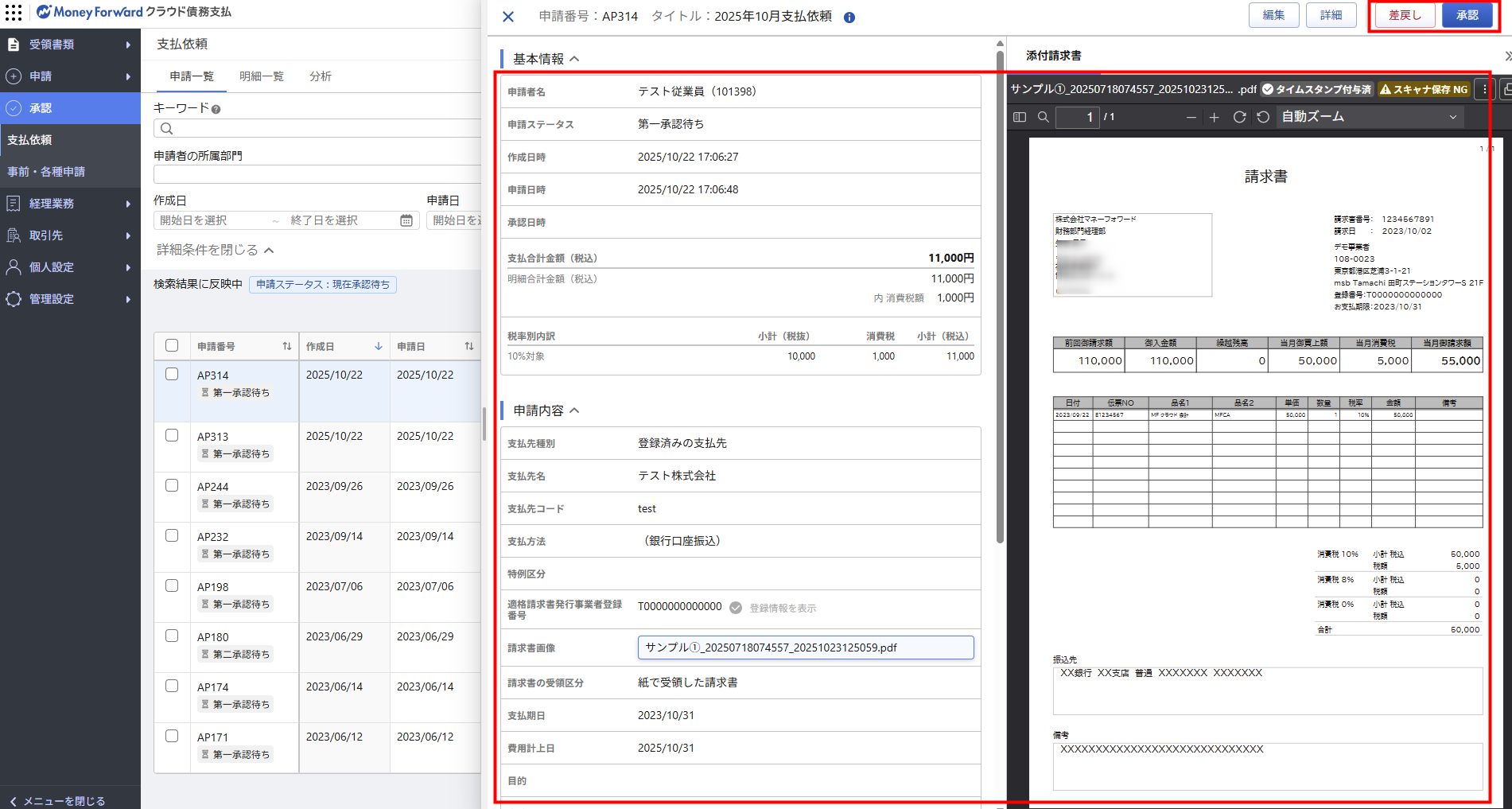Image resolution: width=1512 pixels, height=809 pixels.
Task: Zoom in the attached invoice PDF
Action: pos(1214,117)
